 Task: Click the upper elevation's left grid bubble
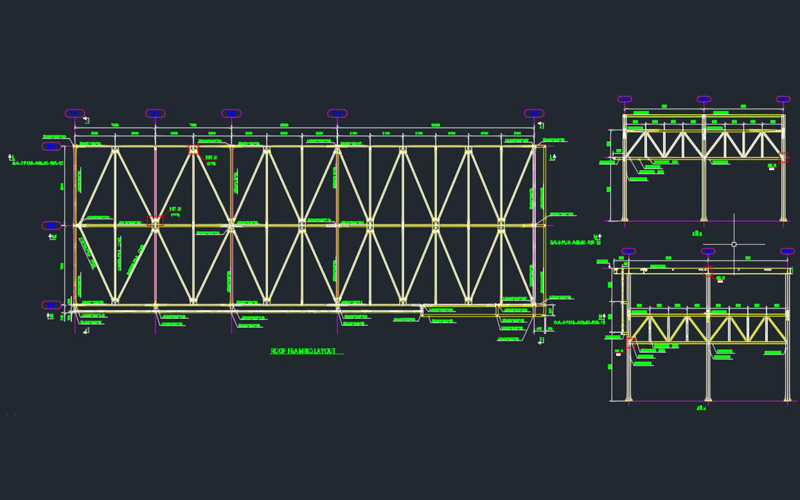point(625,100)
